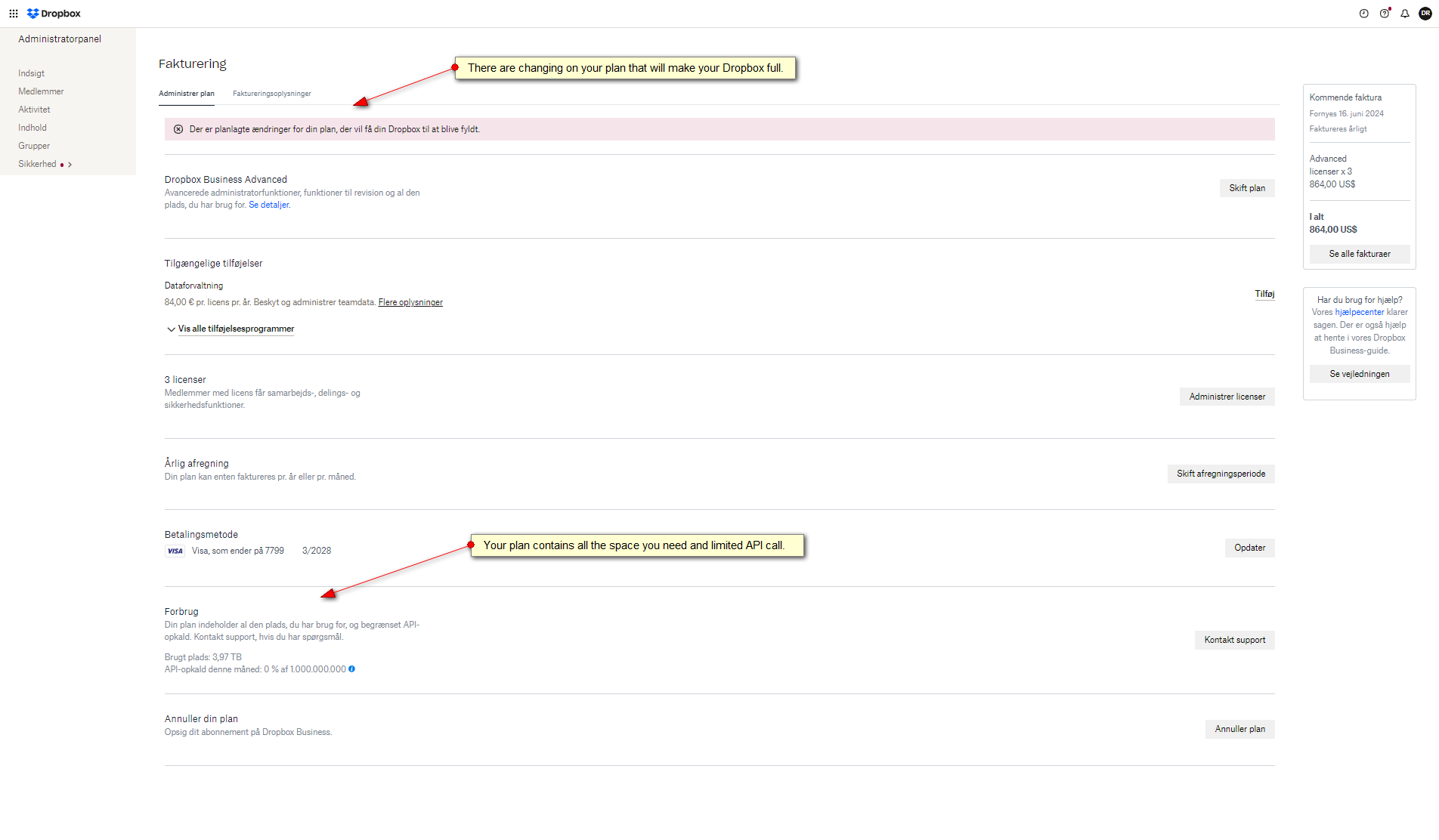
Task: Click the Kontakt support button
Action: [1235, 640]
